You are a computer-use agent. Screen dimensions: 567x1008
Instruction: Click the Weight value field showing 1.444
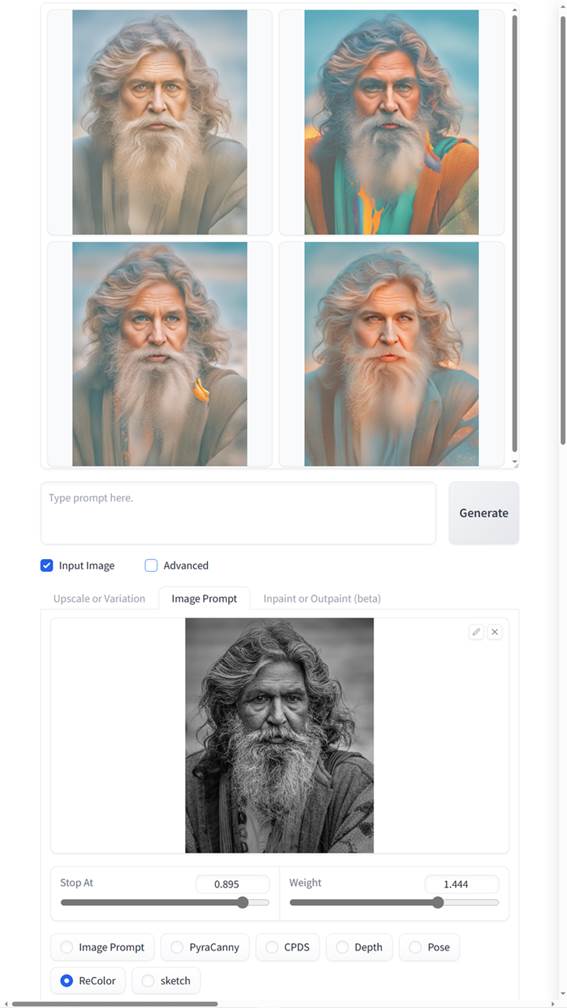(462, 884)
